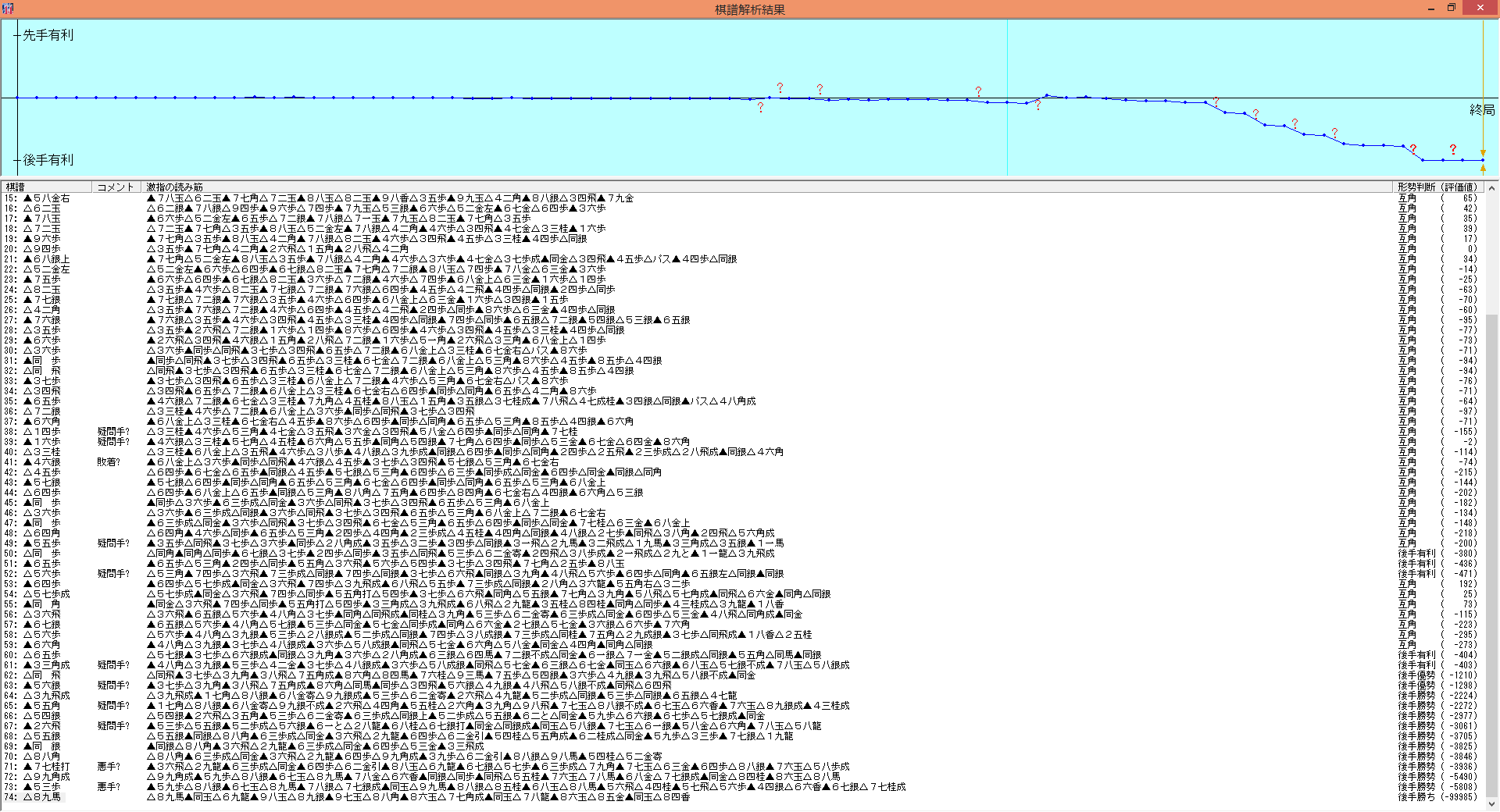Click the rightmost red question mark on graph
The width and height of the screenshot is (1500, 812).
click(x=1452, y=149)
